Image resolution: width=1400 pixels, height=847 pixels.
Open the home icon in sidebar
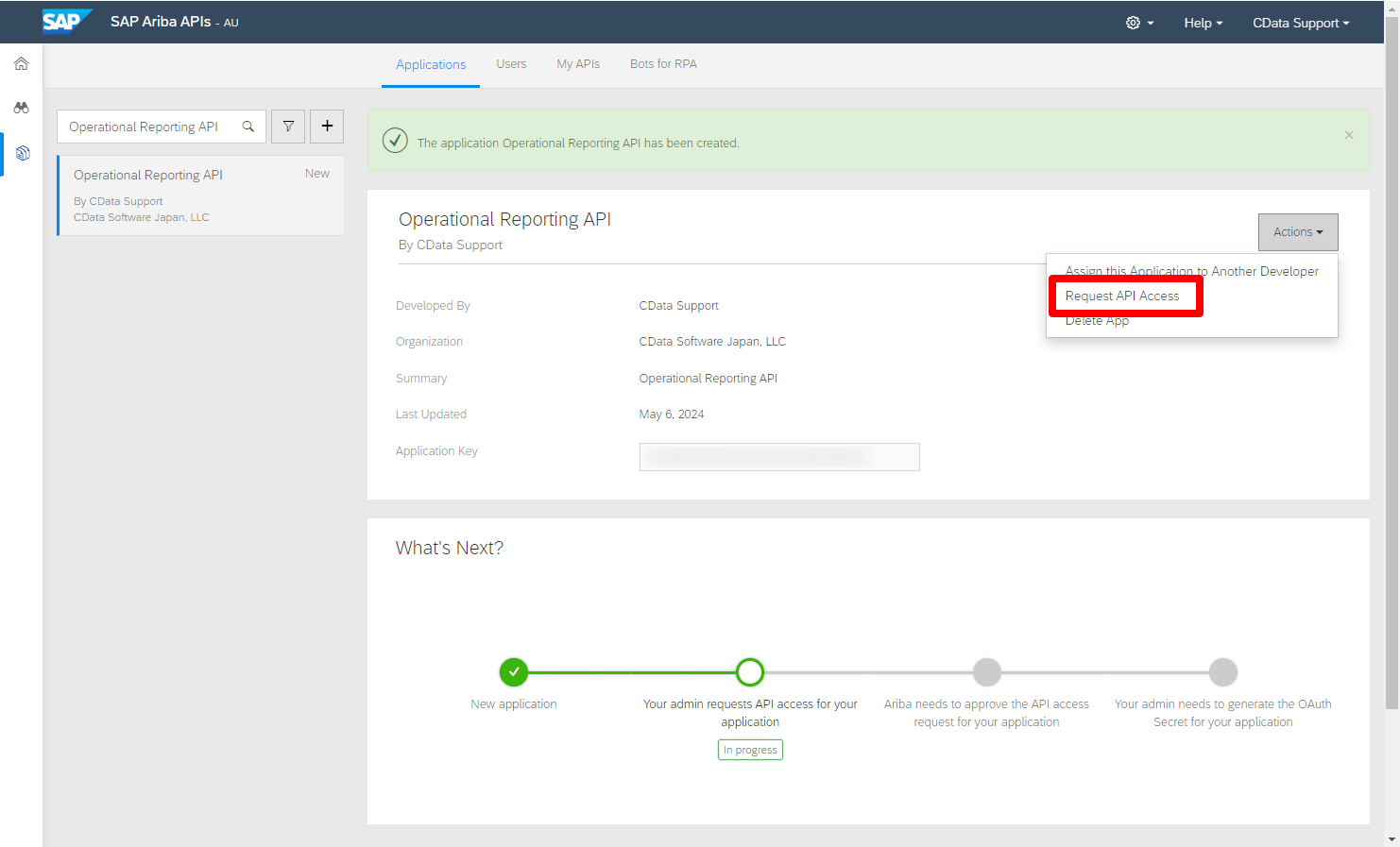21,64
